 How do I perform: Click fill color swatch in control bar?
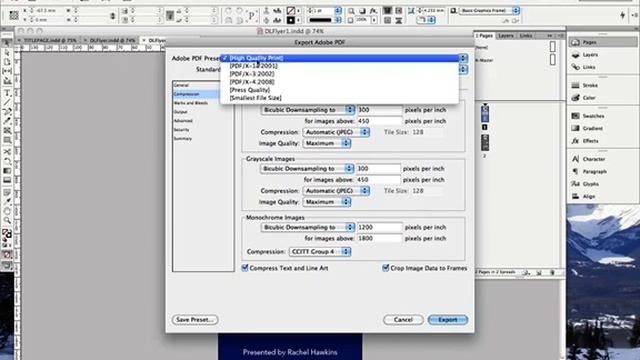coord(291,11)
